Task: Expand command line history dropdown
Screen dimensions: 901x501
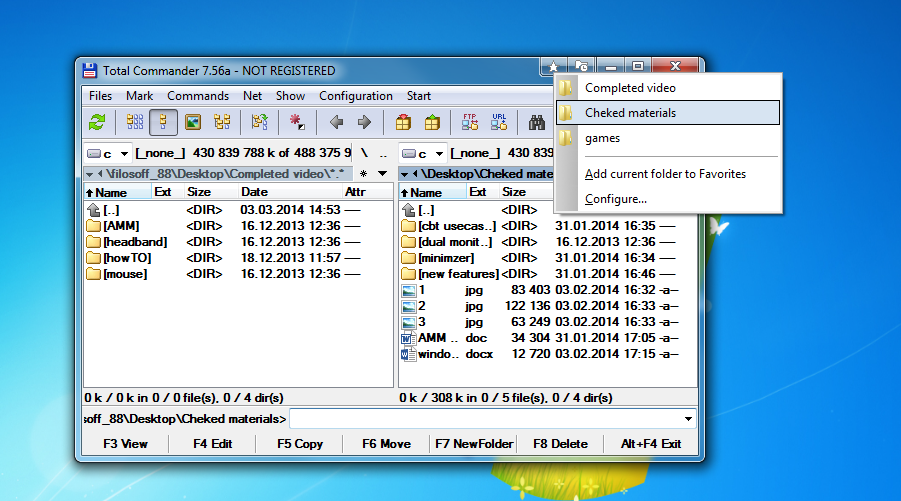Action: coord(688,419)
